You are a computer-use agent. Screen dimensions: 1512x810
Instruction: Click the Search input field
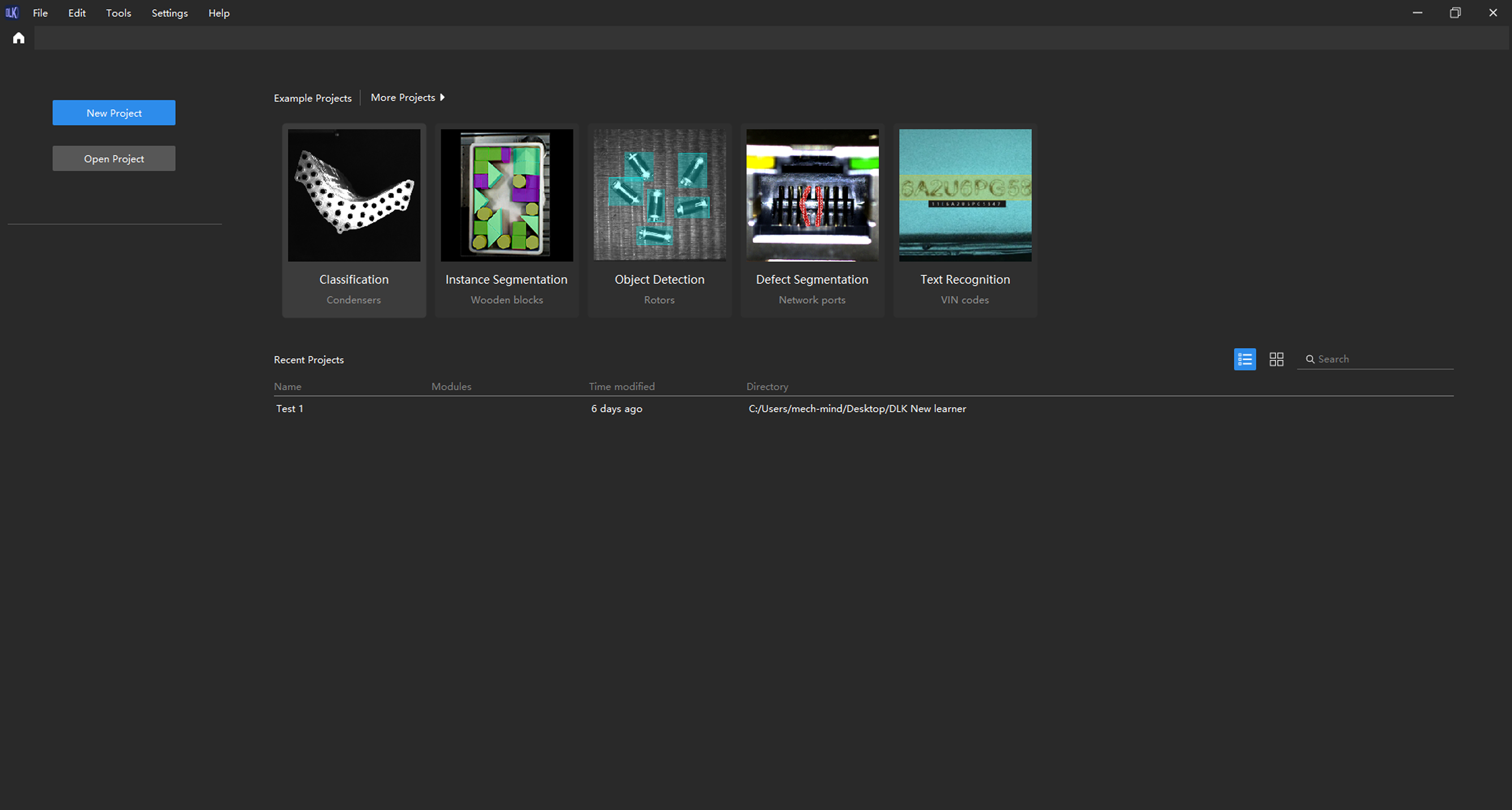click(x=1383, y=359)
